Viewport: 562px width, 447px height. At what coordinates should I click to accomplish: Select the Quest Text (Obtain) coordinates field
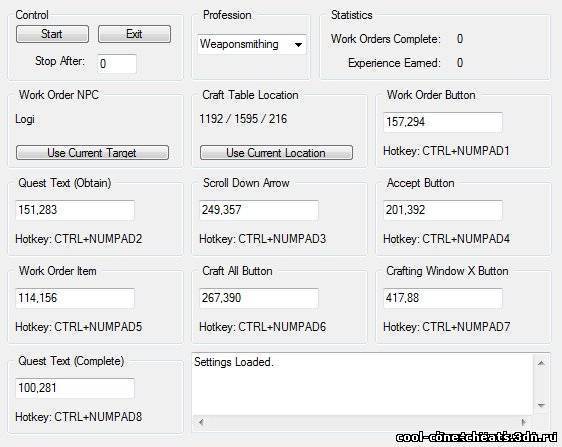pos(75,210)
